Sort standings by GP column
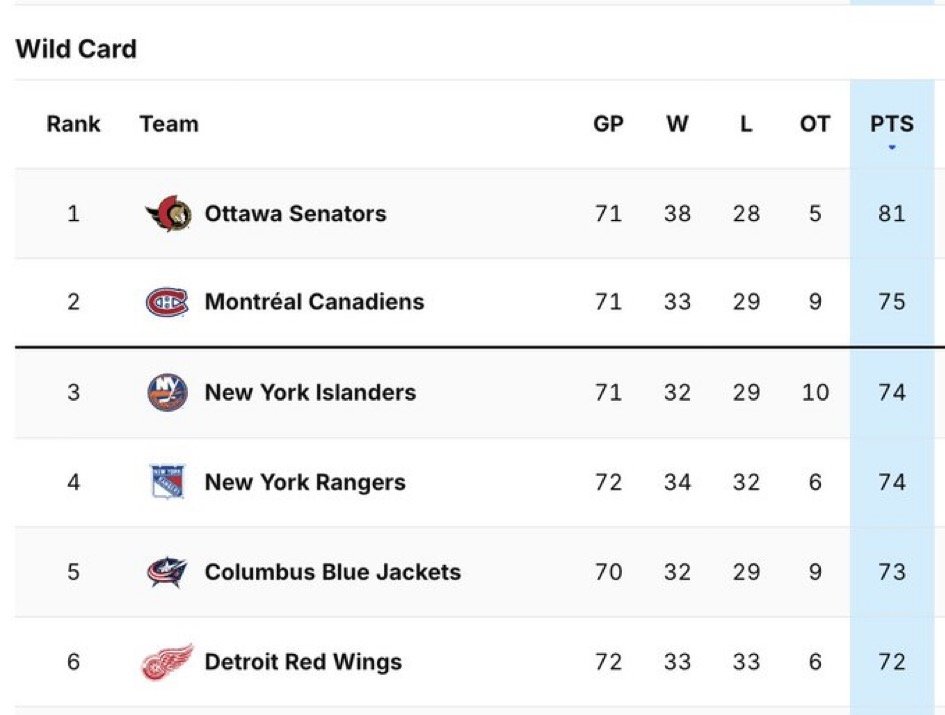The image size is (945, 715). (608, 124)
